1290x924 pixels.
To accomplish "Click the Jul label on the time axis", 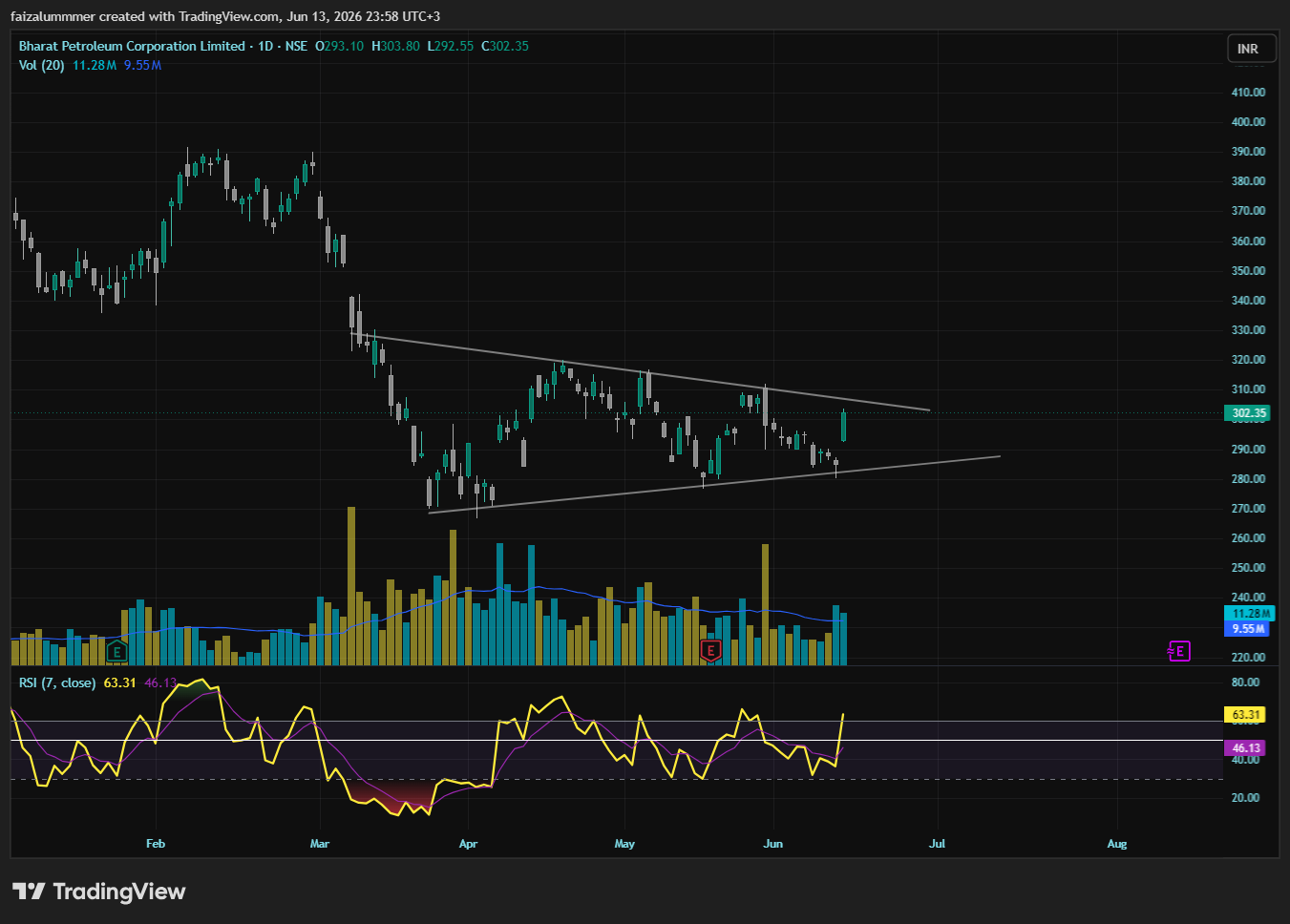I will [x=938, y=844].
